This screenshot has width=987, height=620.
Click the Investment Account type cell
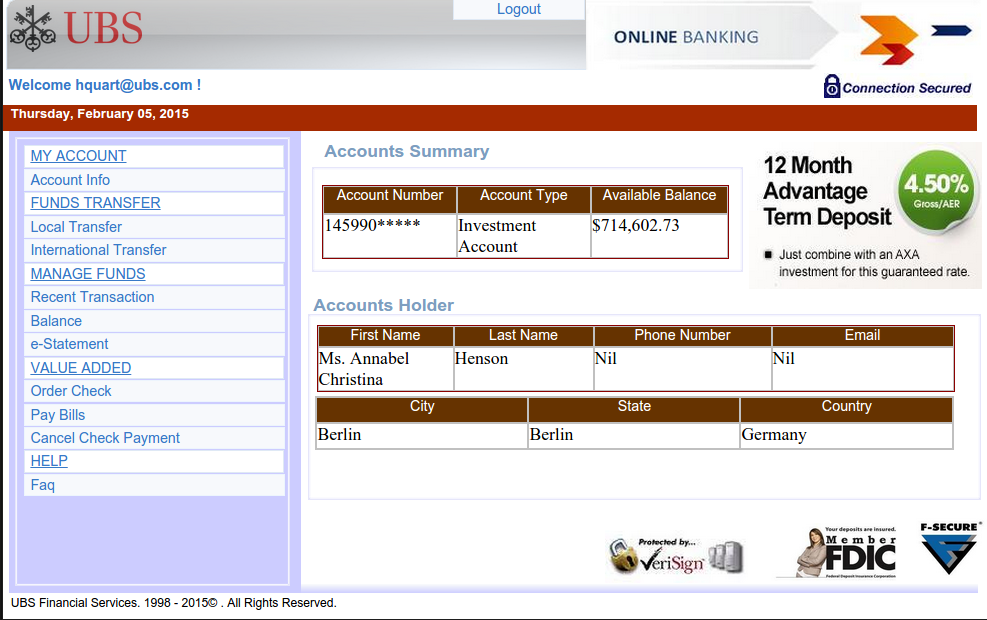click(x=524, y=236)
